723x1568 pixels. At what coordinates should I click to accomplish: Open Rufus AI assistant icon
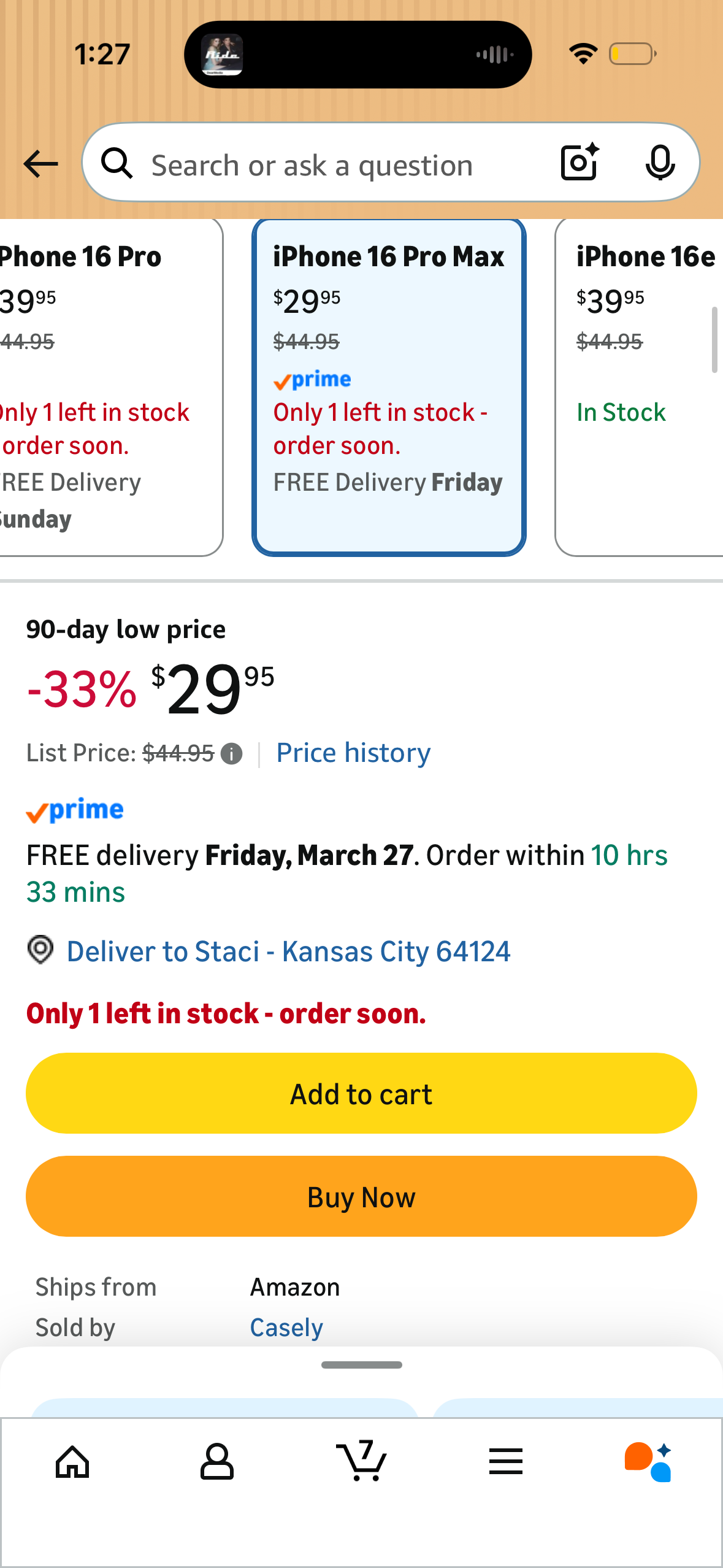(649, 1461)
